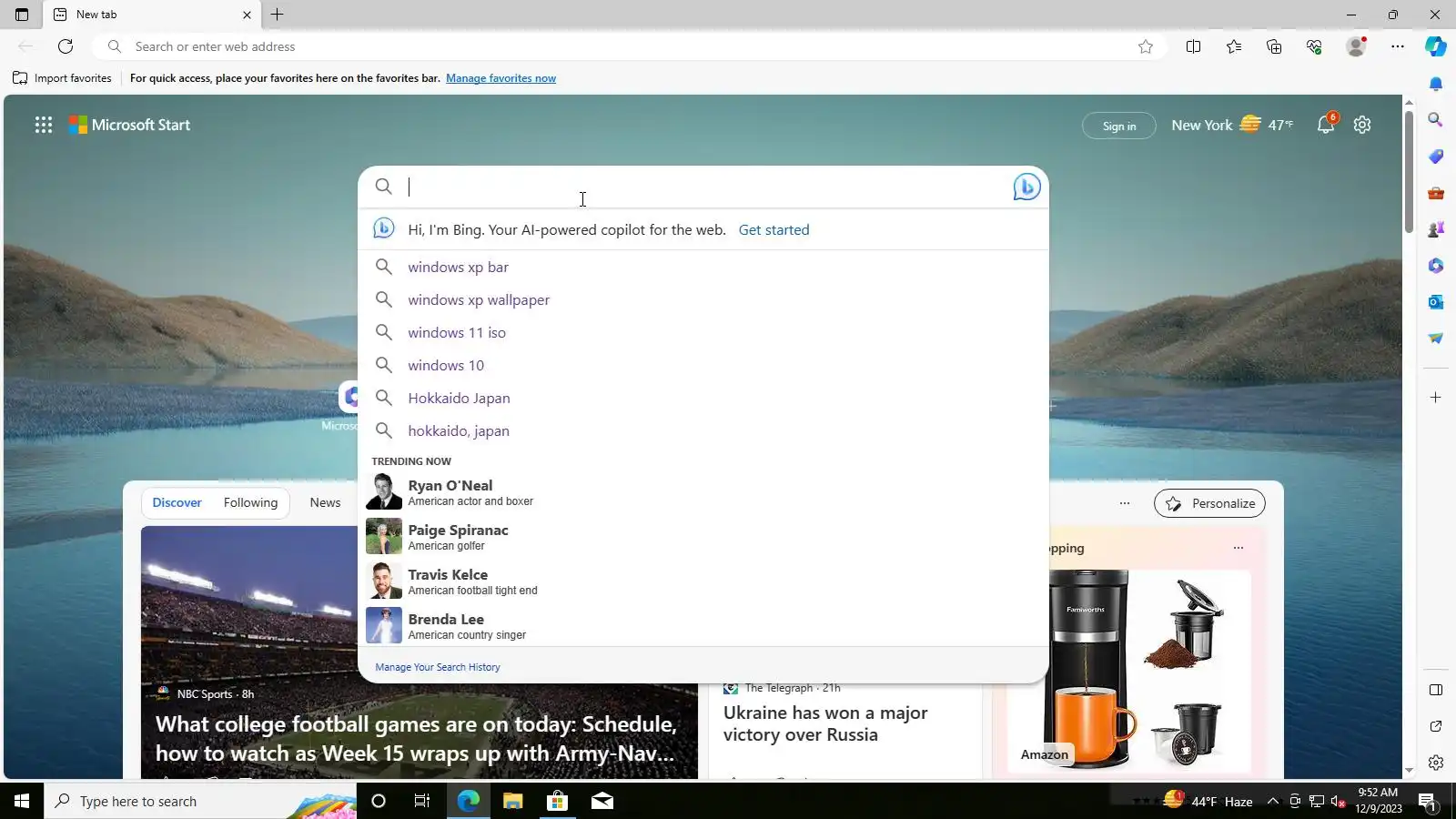Open Microsoft 365 in sidebar
1456x819 pixels.
point(1436,266)
